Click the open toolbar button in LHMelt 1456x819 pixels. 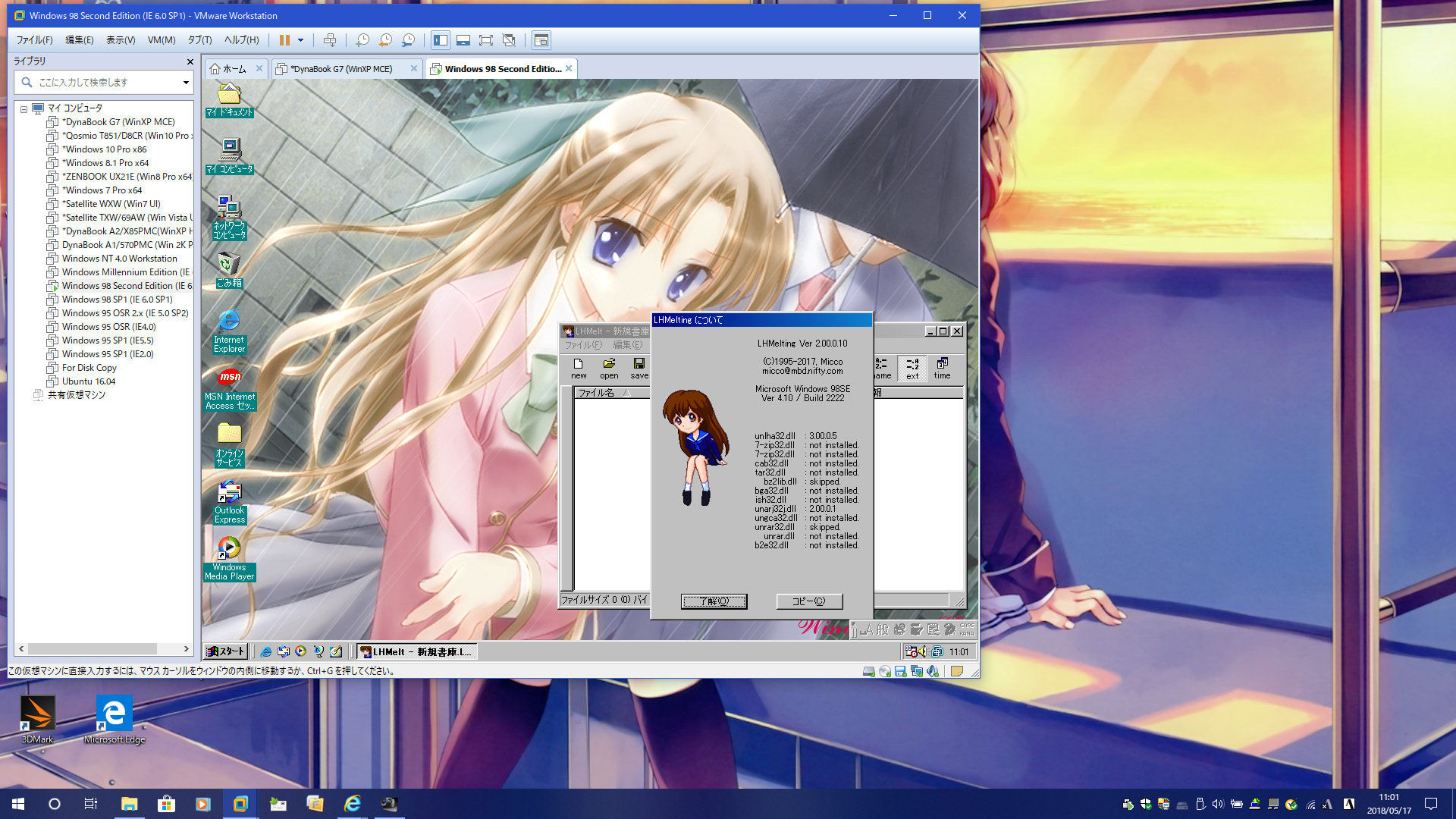pyautogui.click(x=609, y=369)
